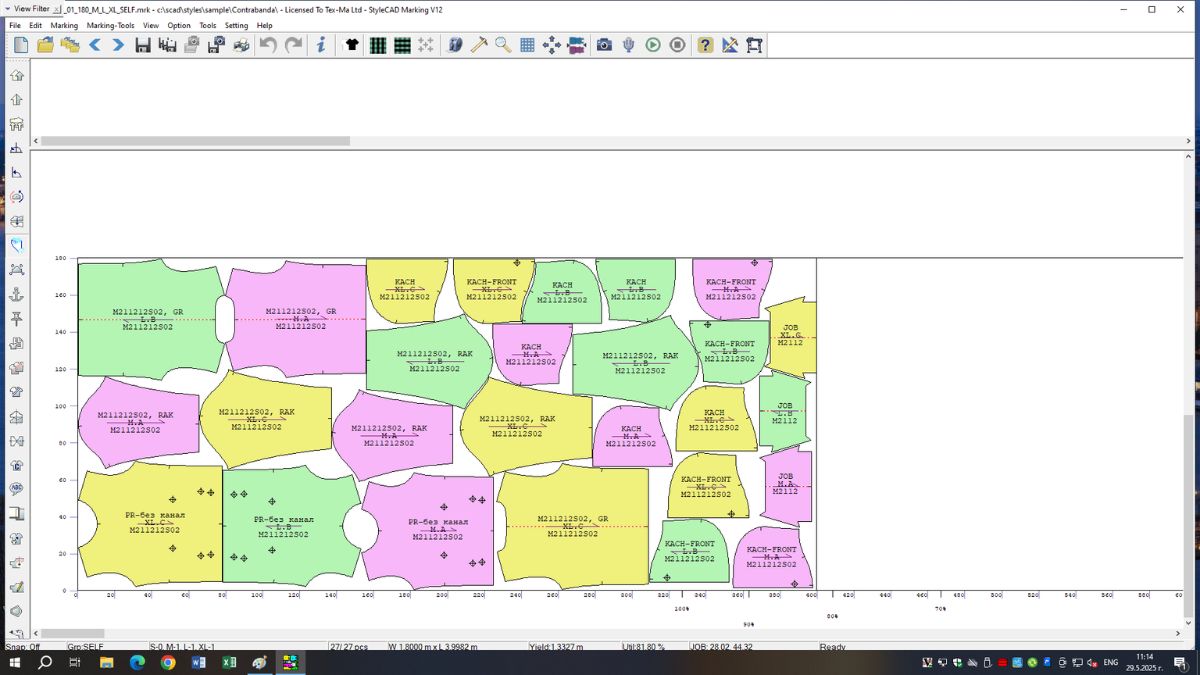Open the Option menu
Screen dimensions: 1200x675
click(x=179, y=25)
